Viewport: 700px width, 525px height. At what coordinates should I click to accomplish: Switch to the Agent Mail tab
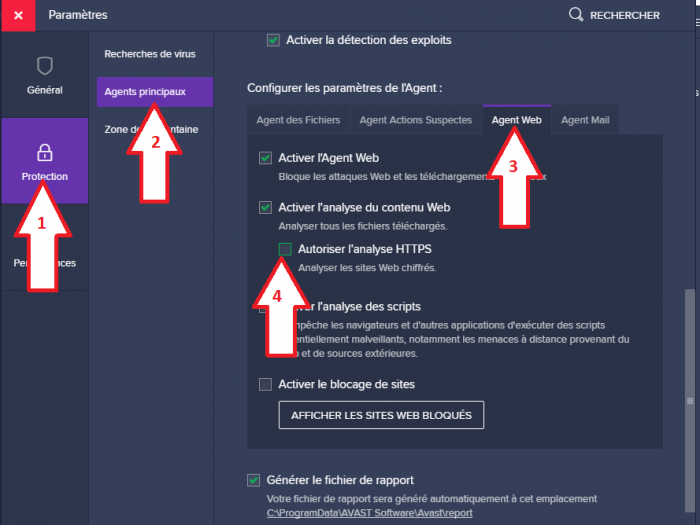585,120
